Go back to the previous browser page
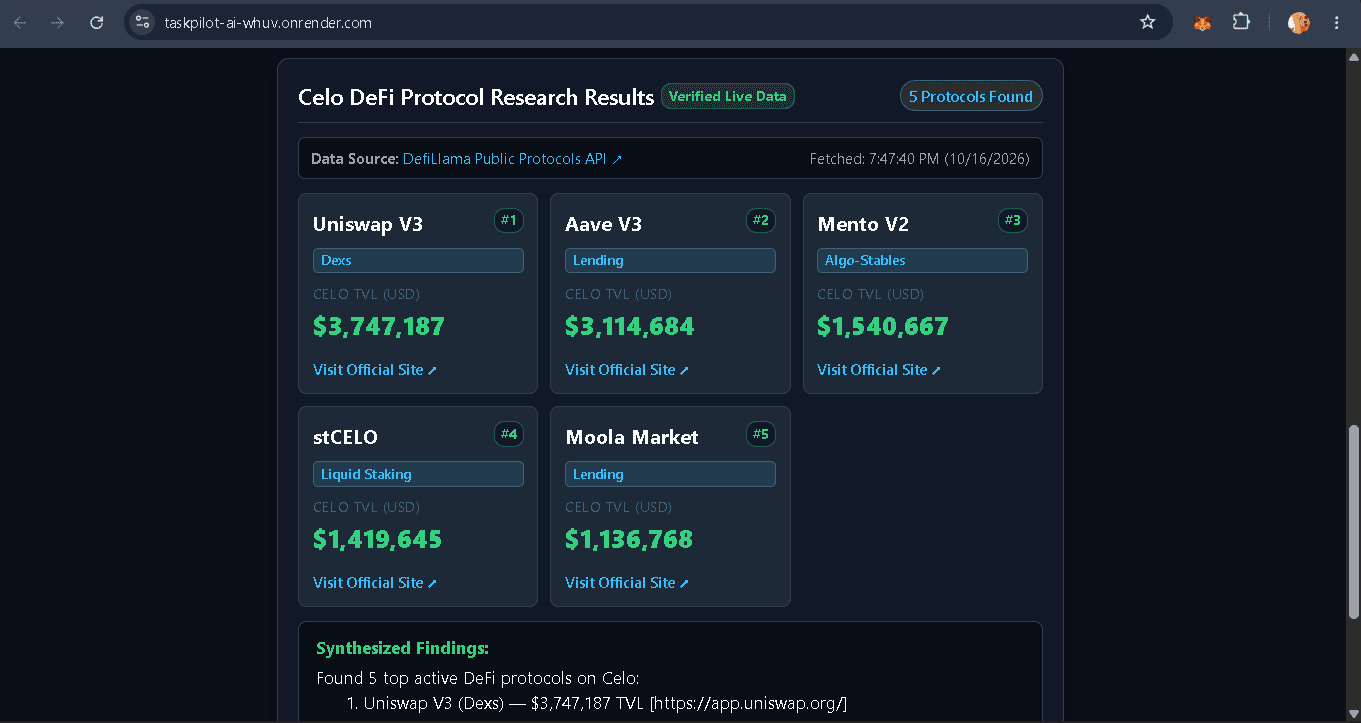The width and height of the screenshot is (1361, 723). [x=20, y=22]
